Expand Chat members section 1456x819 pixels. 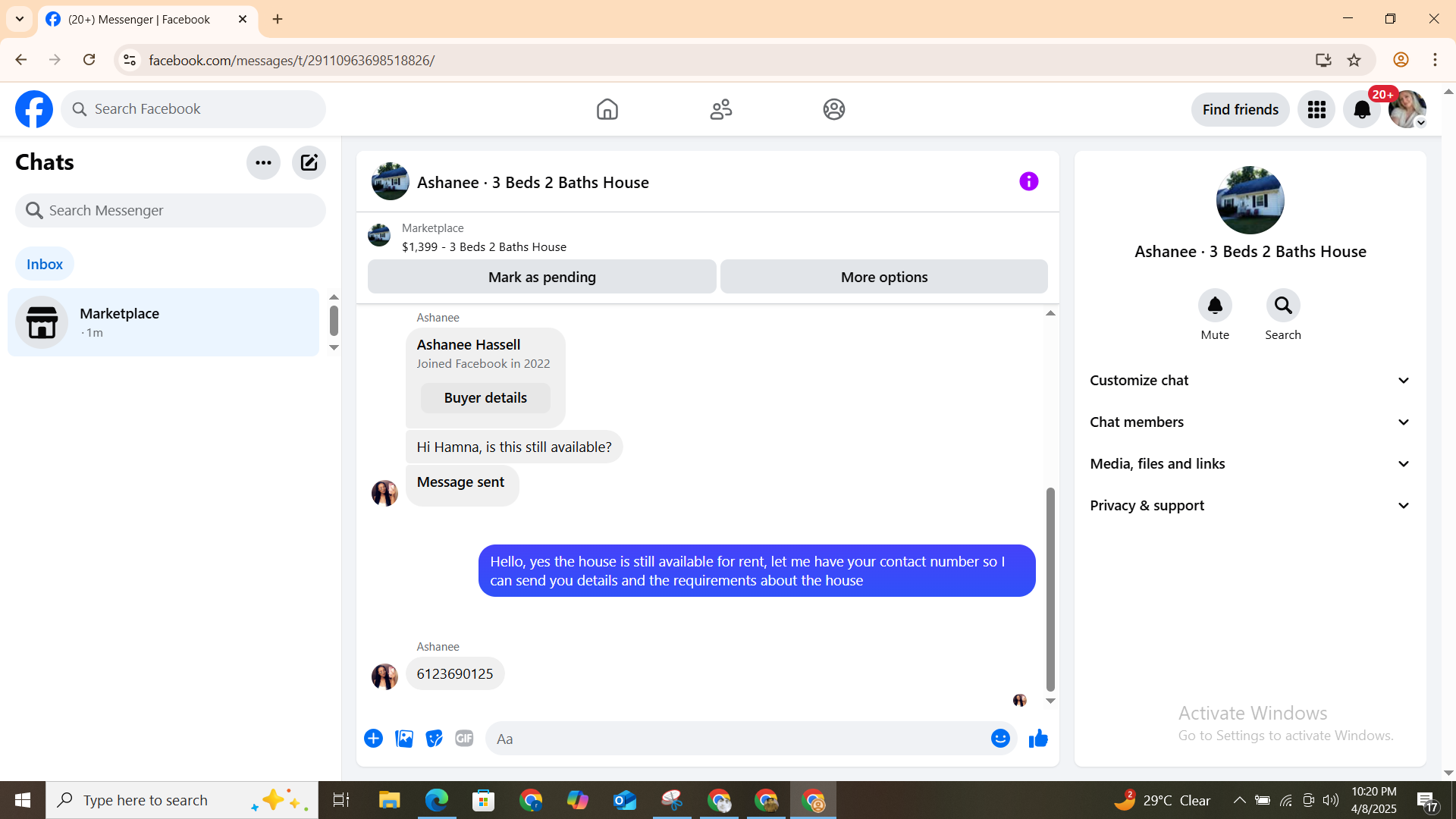1250,422
